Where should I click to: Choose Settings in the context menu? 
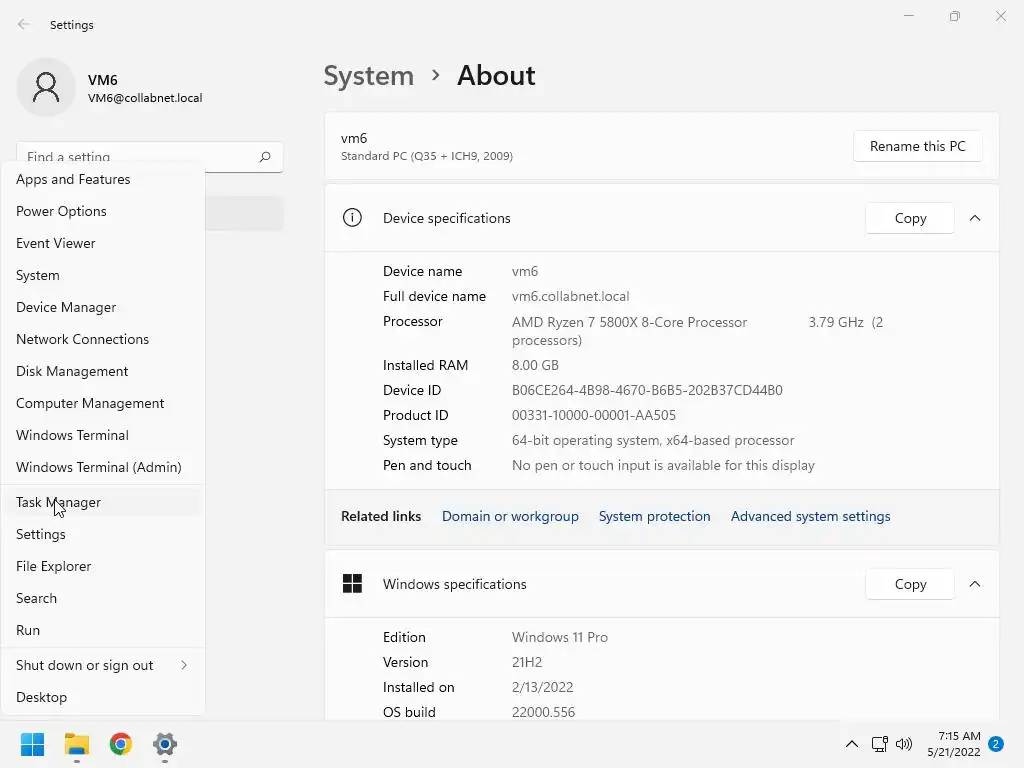click(103, 534)
